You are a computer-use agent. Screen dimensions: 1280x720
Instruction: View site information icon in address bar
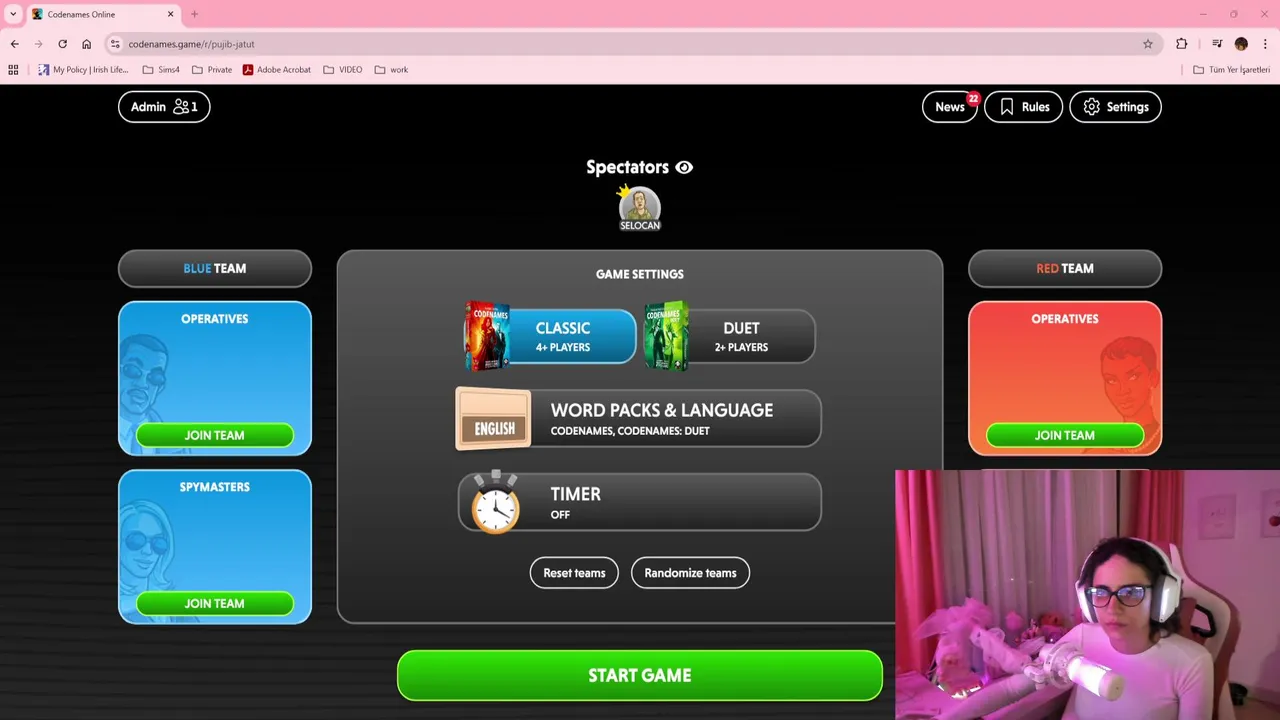tap(115, 44)
